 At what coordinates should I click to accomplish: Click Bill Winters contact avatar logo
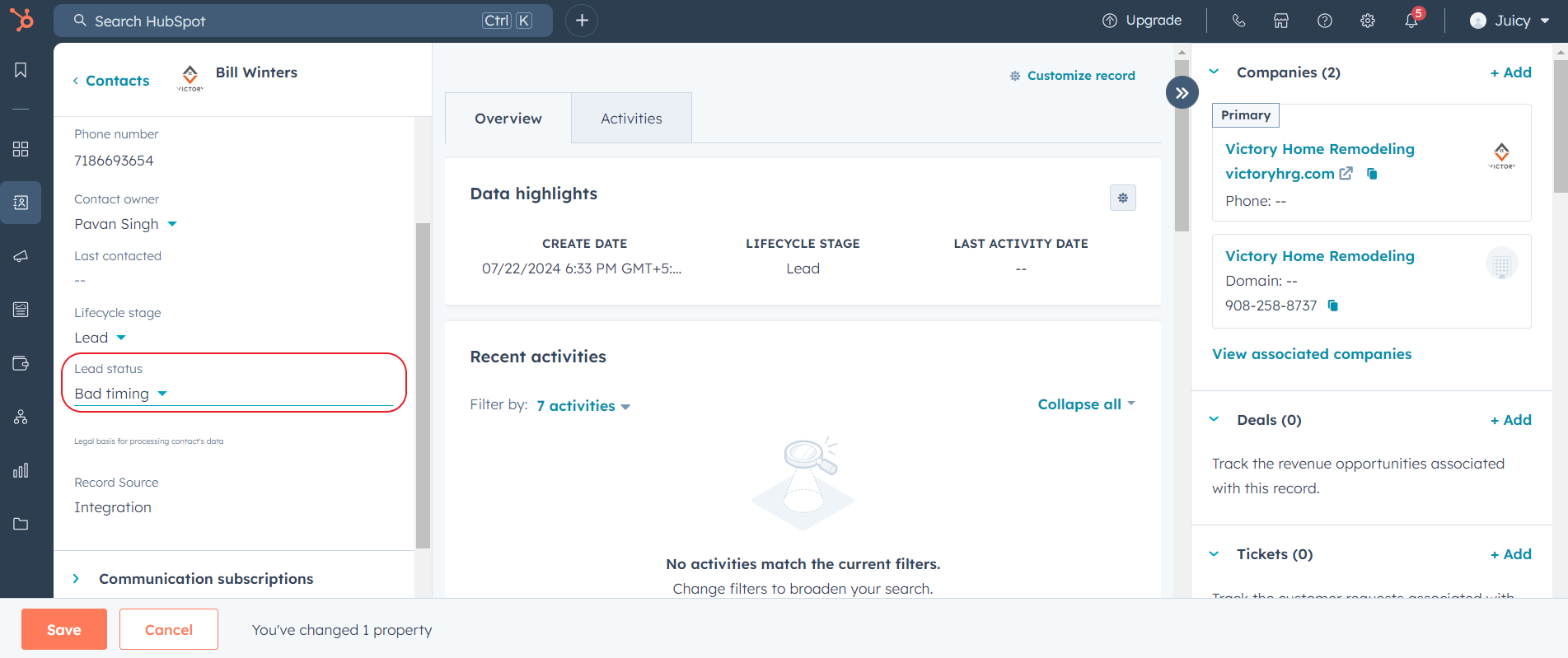pyautogui.click(x=190, y=77)
